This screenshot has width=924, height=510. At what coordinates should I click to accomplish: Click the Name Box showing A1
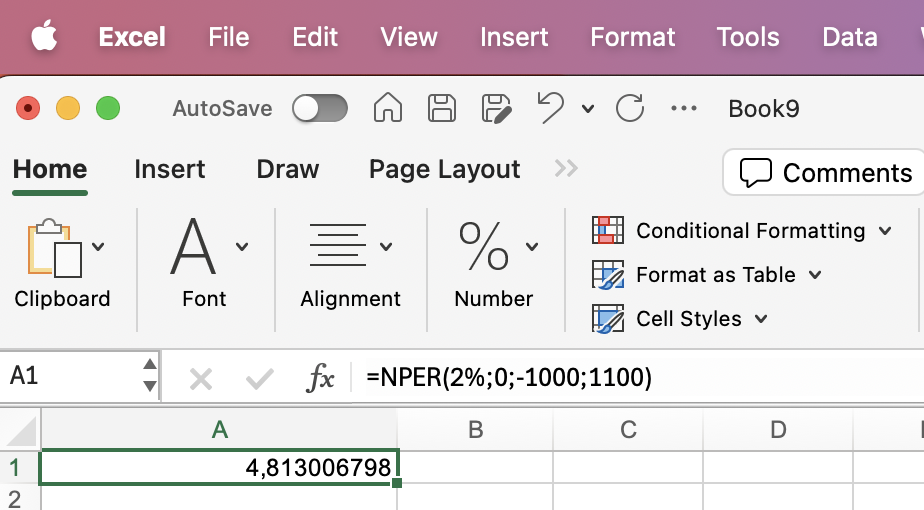tap(71, 376)
